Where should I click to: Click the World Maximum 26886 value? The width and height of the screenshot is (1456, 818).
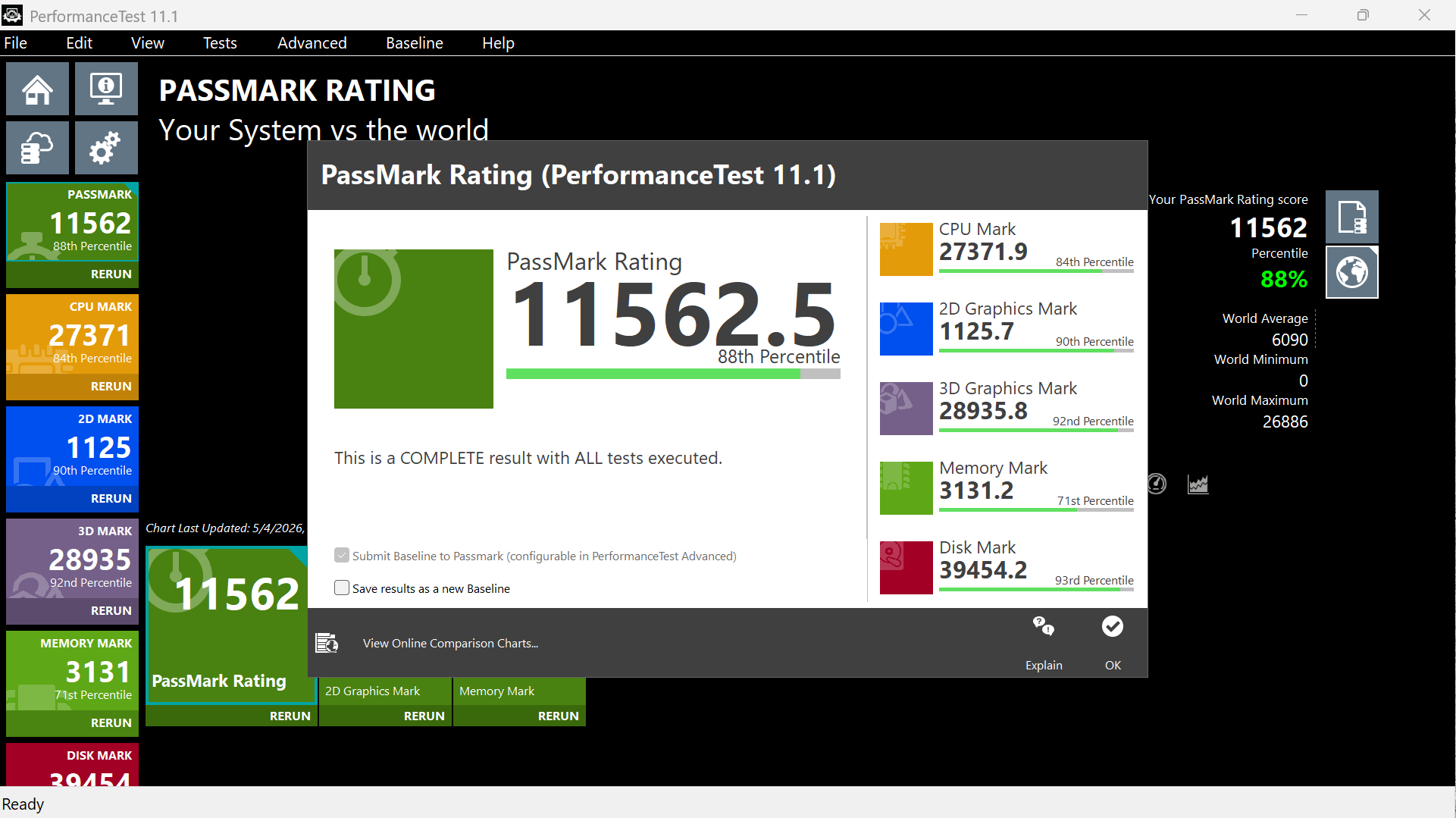click(1285, 422)
